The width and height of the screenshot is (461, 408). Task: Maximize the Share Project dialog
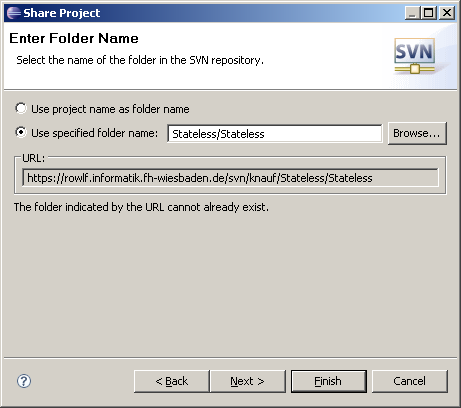tap(429, 13)
